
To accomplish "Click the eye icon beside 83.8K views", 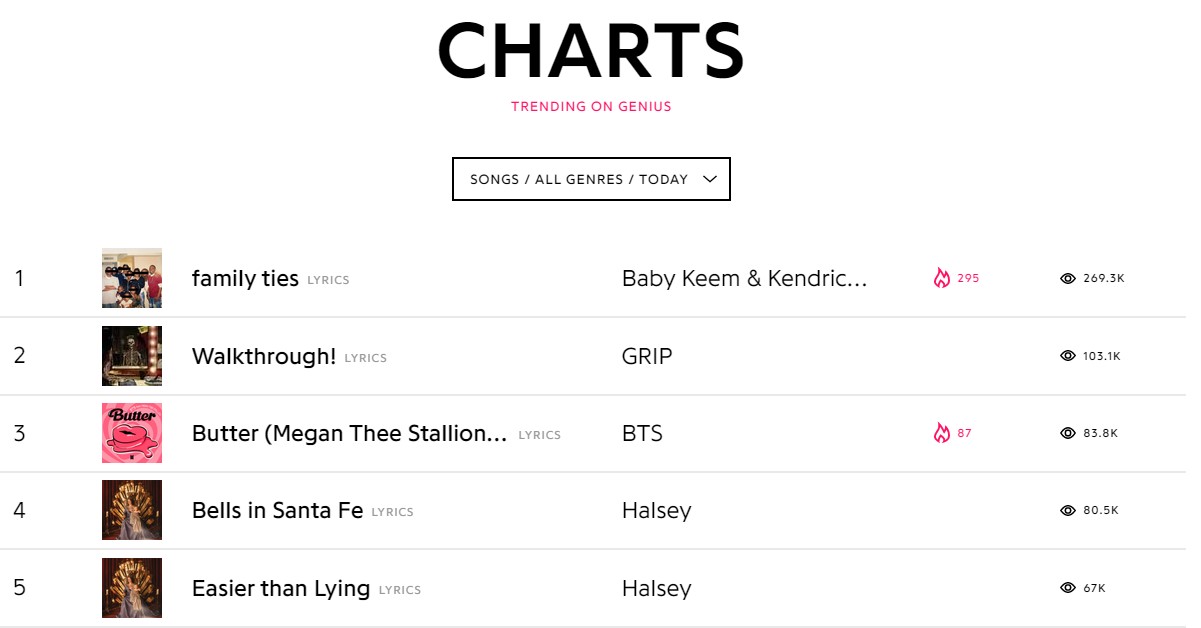I will (1068, 433).
